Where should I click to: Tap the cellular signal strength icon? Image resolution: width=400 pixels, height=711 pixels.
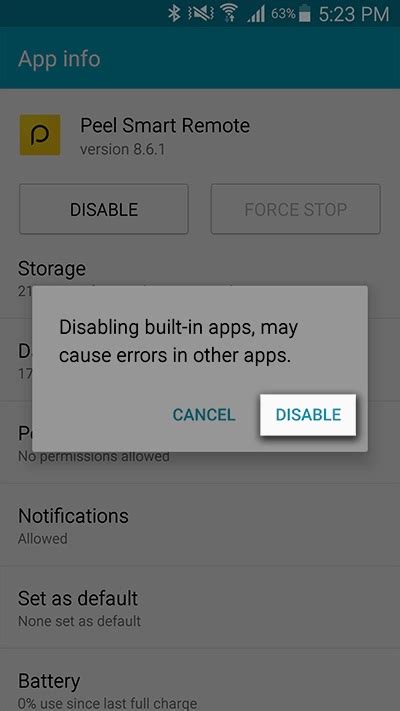pos(256,15)
